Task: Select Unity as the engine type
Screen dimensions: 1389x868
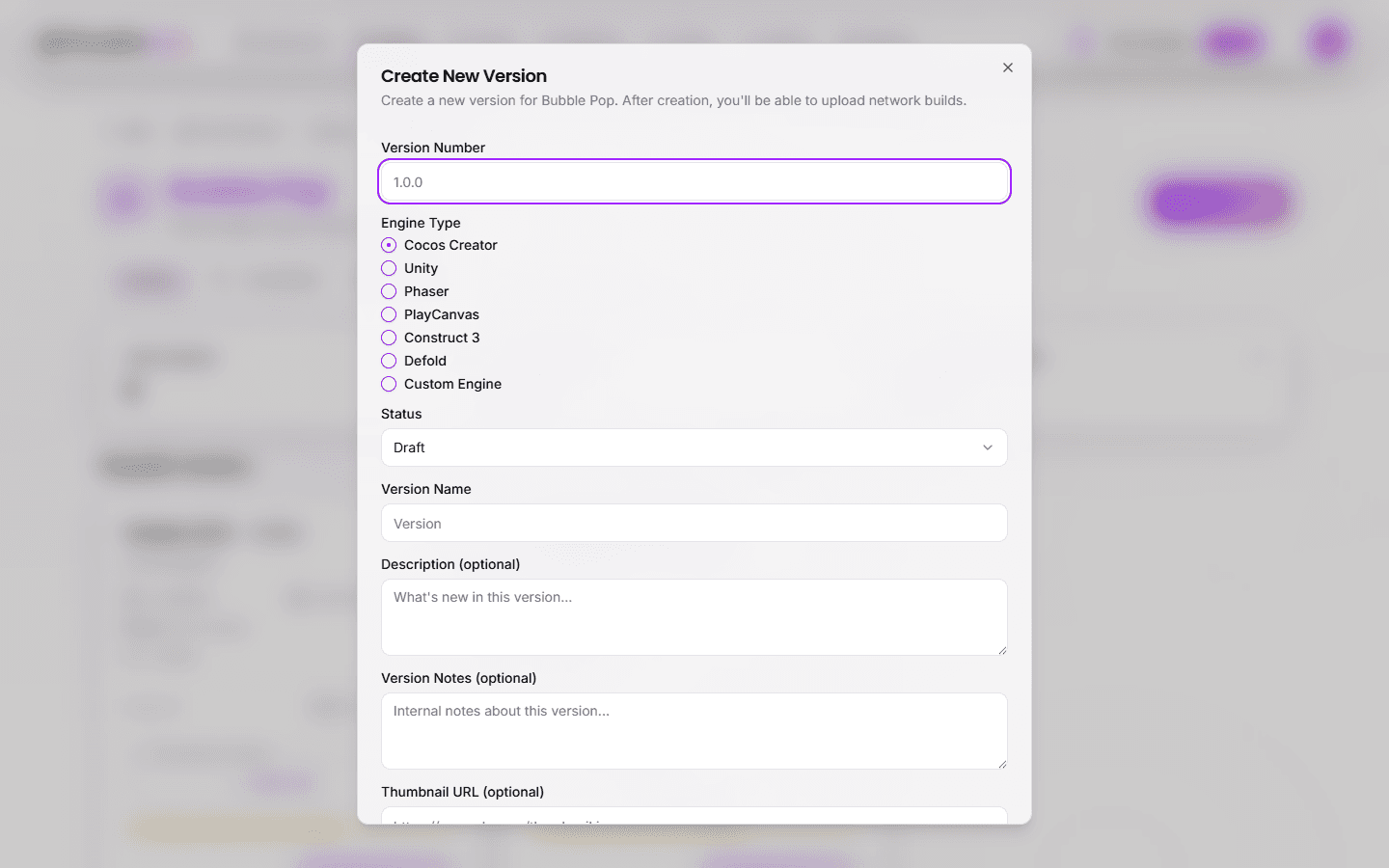Action: [x=389, y=268]
